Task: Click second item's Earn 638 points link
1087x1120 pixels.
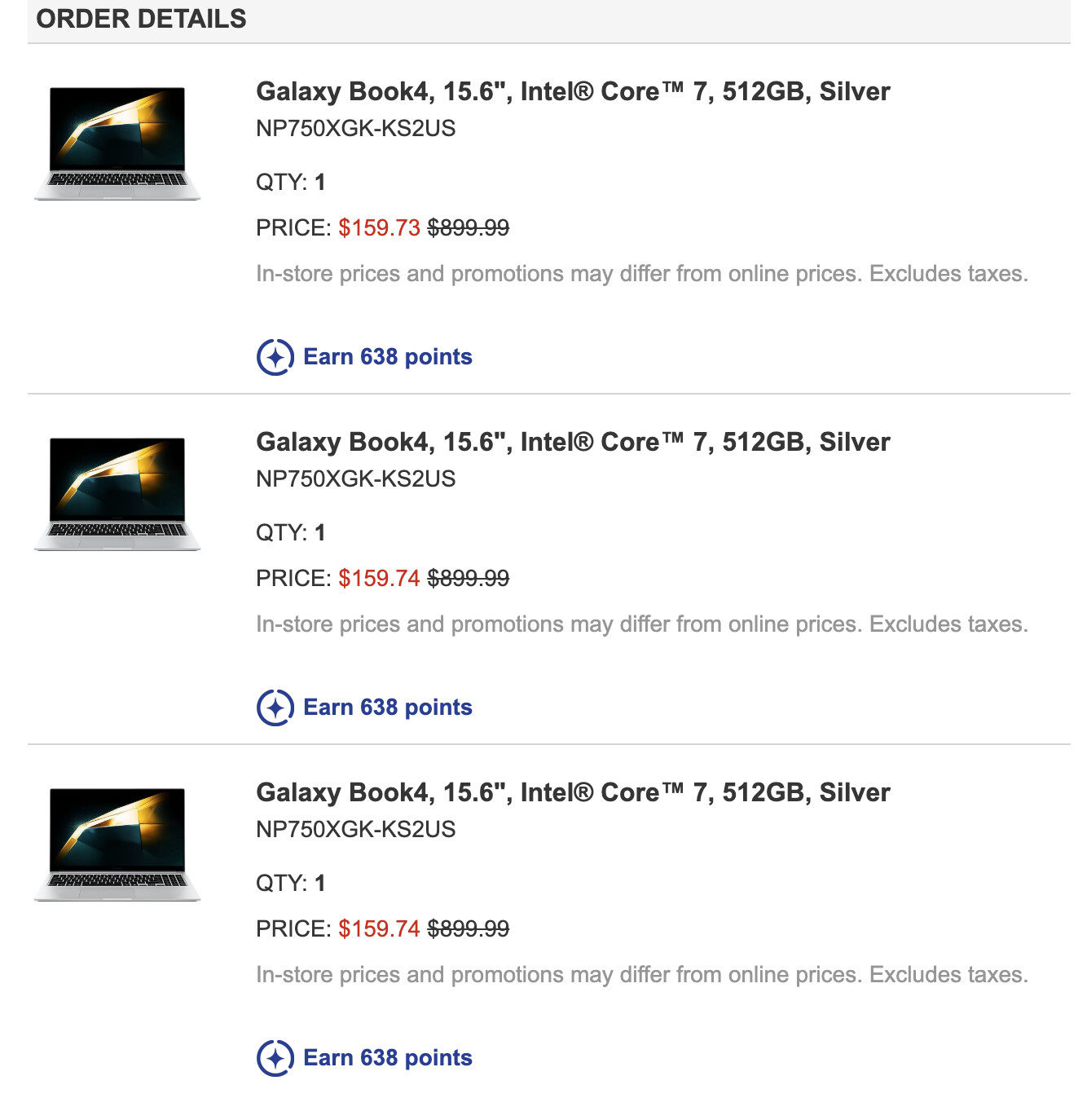Action: click(x=388, y=708)
